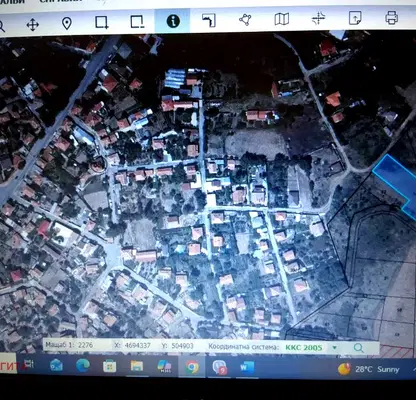Select the distance measuring ruler tool

coord(209,20)
